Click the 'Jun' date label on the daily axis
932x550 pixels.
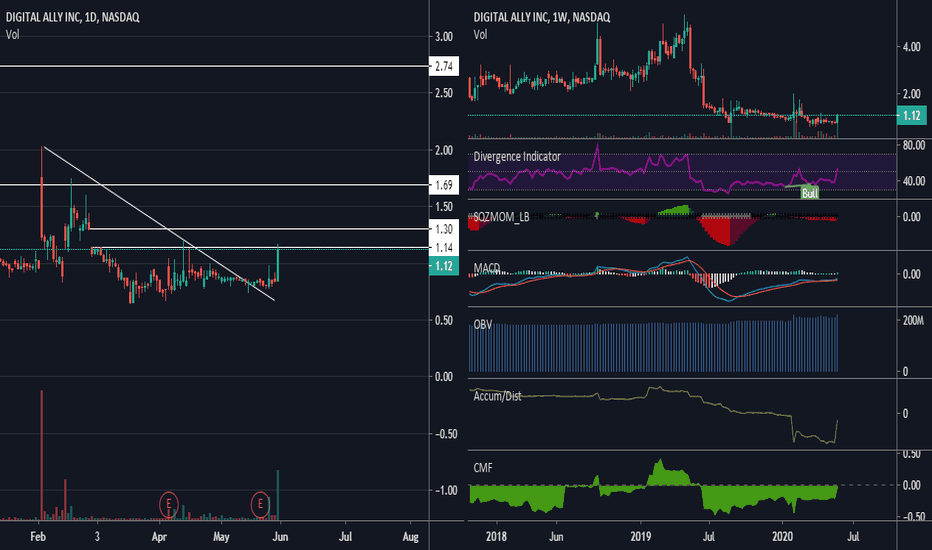(x=280, y=536)
